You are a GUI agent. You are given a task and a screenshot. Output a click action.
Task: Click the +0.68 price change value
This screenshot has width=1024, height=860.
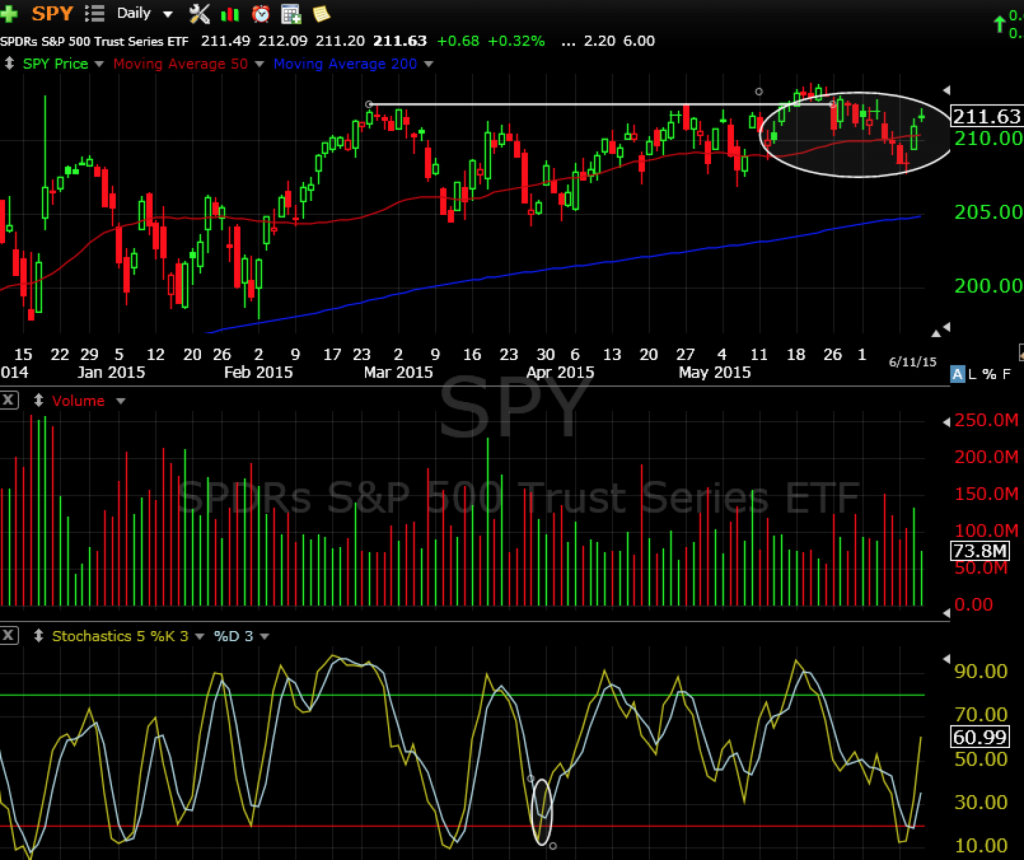click(x=458, y=41)
